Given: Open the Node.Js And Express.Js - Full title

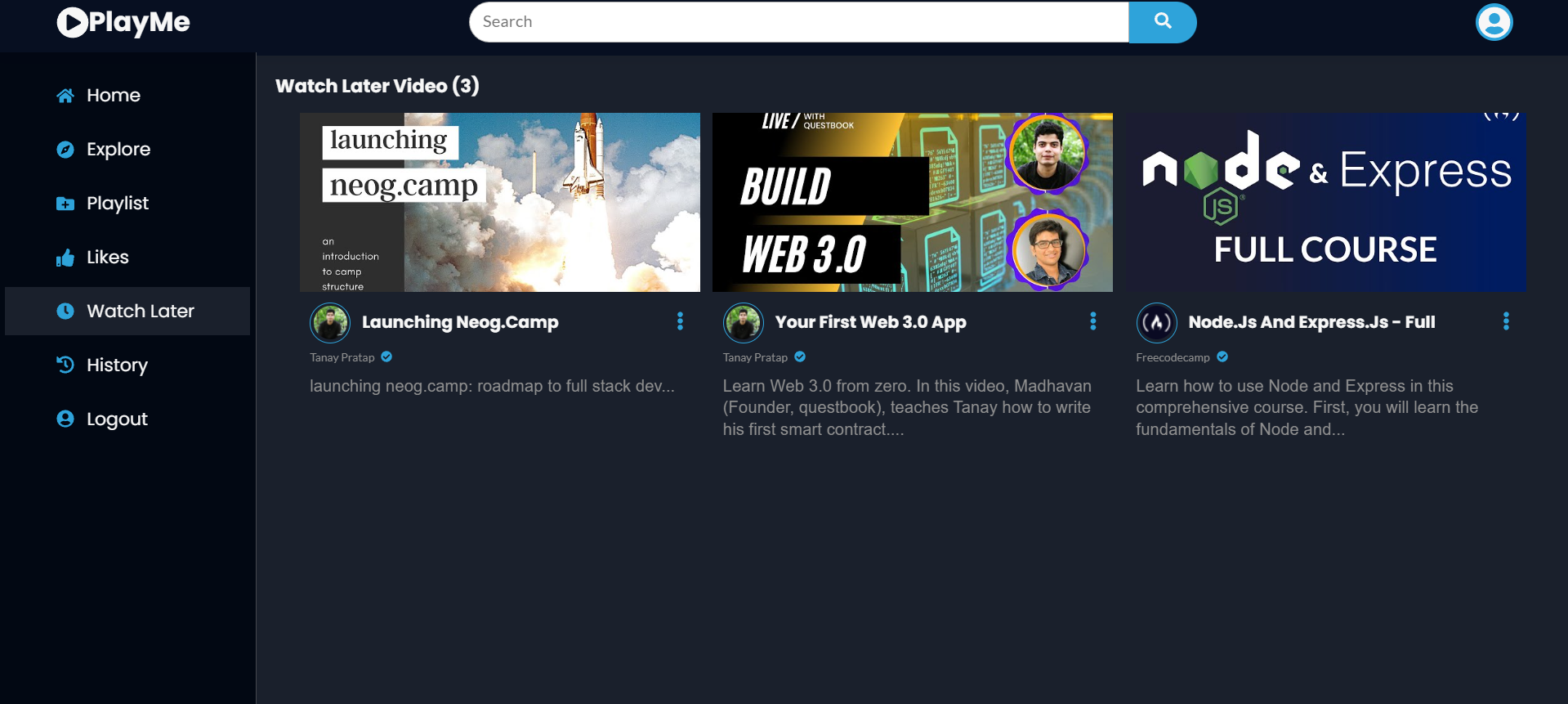Looking at the screenshot, I should coord(1311,322).
